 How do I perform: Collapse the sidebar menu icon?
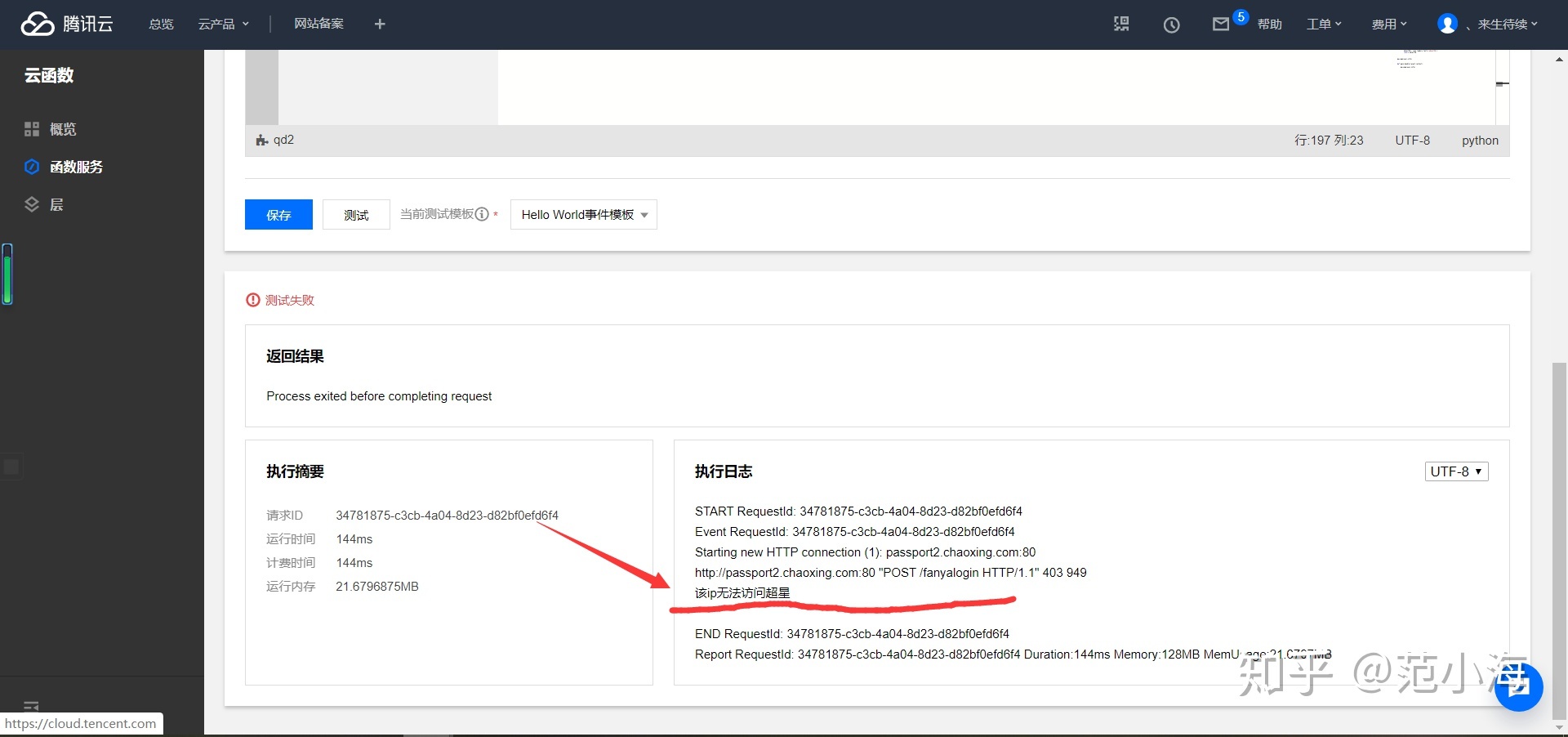pyautogui.click(x=32, y=706)
